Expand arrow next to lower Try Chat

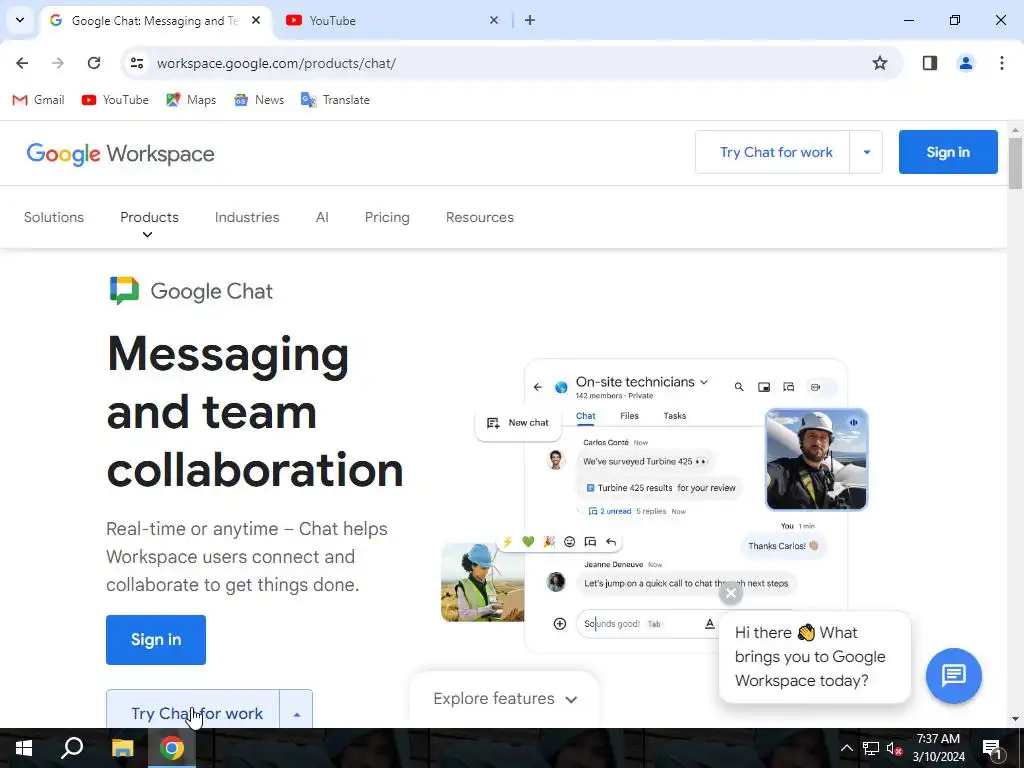(296, 710)
